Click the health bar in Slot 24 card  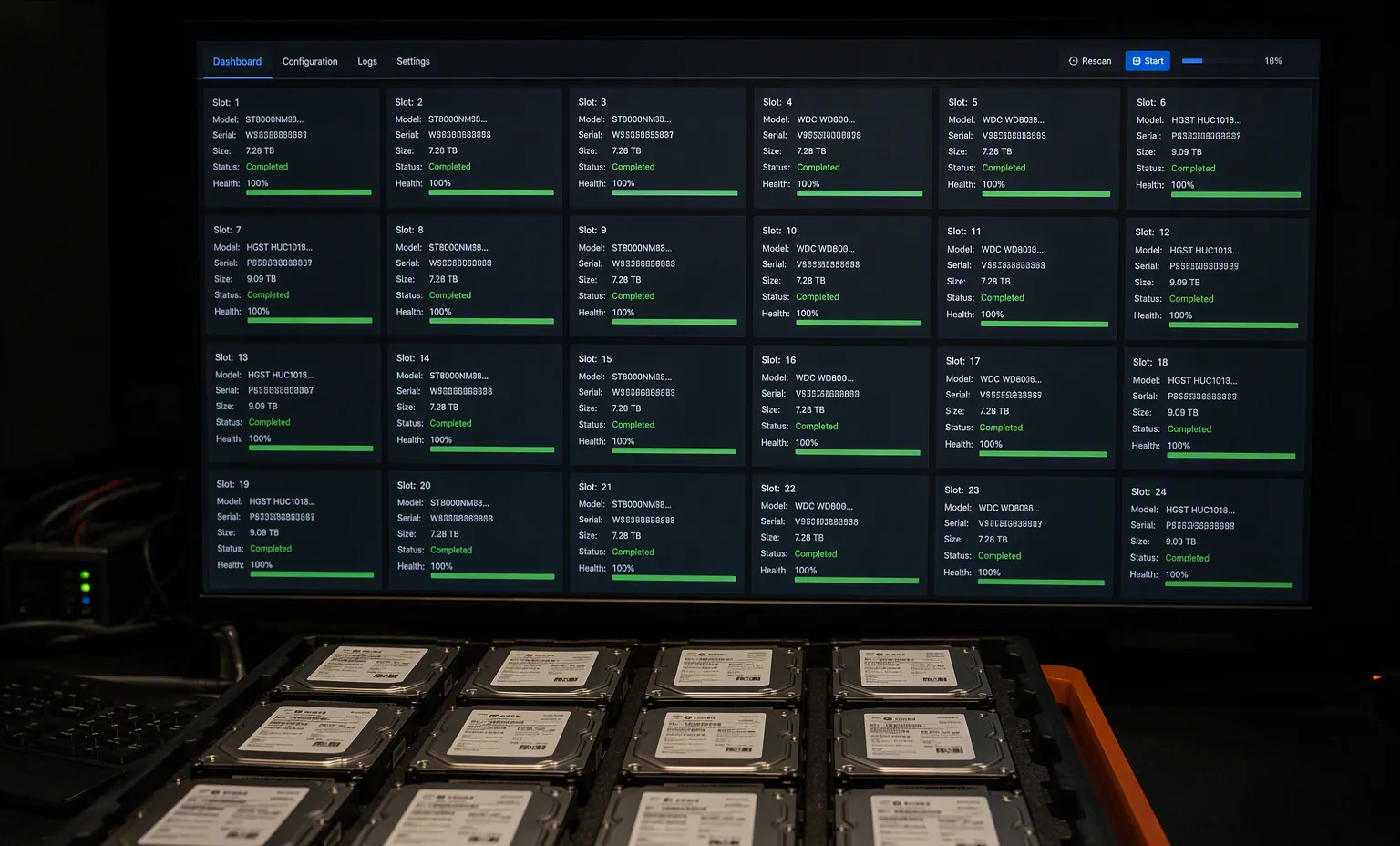(x=1230, y=585)
